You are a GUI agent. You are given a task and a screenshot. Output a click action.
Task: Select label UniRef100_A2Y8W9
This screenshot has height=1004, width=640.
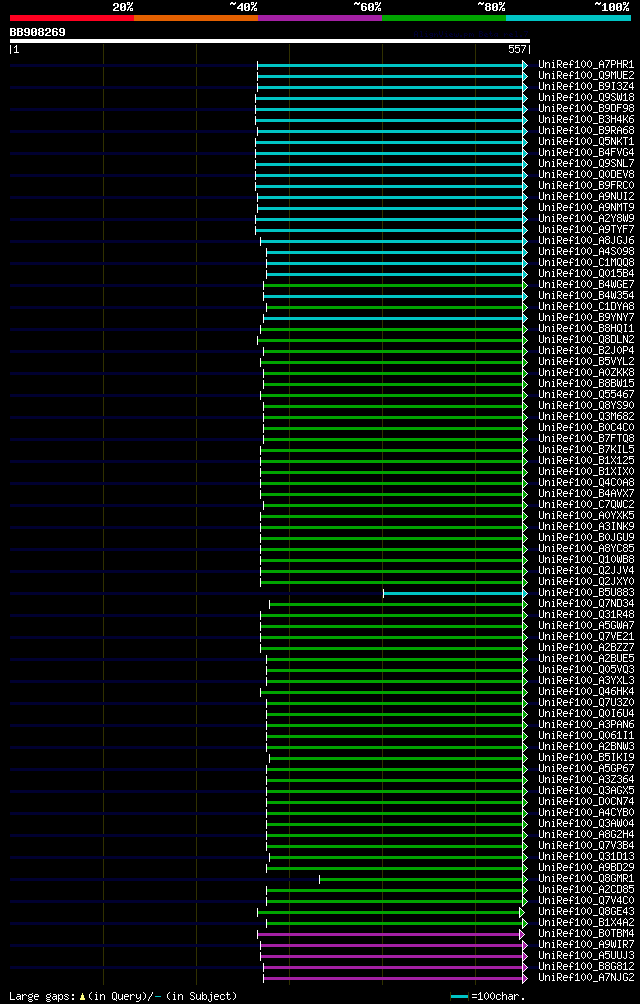point(586,218)
